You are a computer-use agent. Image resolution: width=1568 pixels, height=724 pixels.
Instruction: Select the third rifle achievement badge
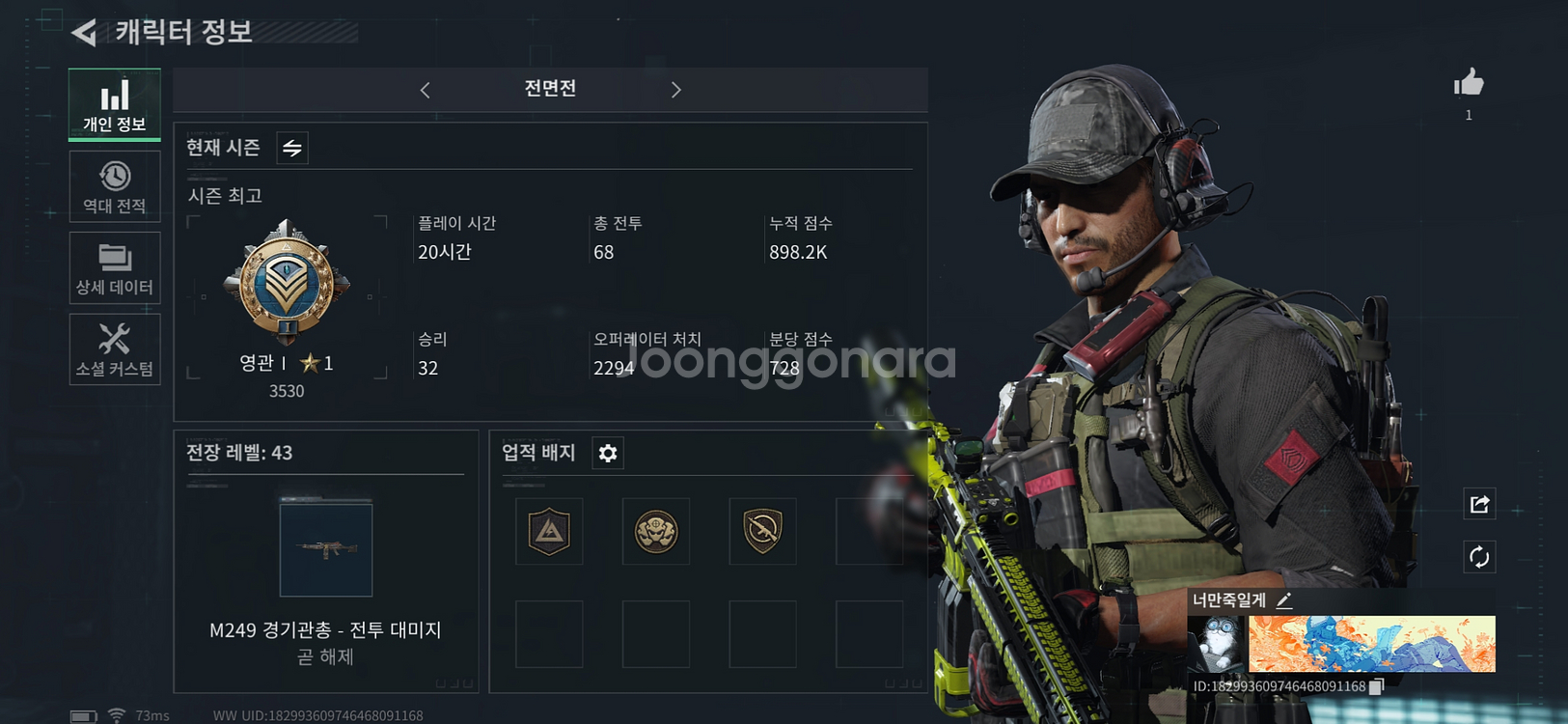click(x=762, y=531)
